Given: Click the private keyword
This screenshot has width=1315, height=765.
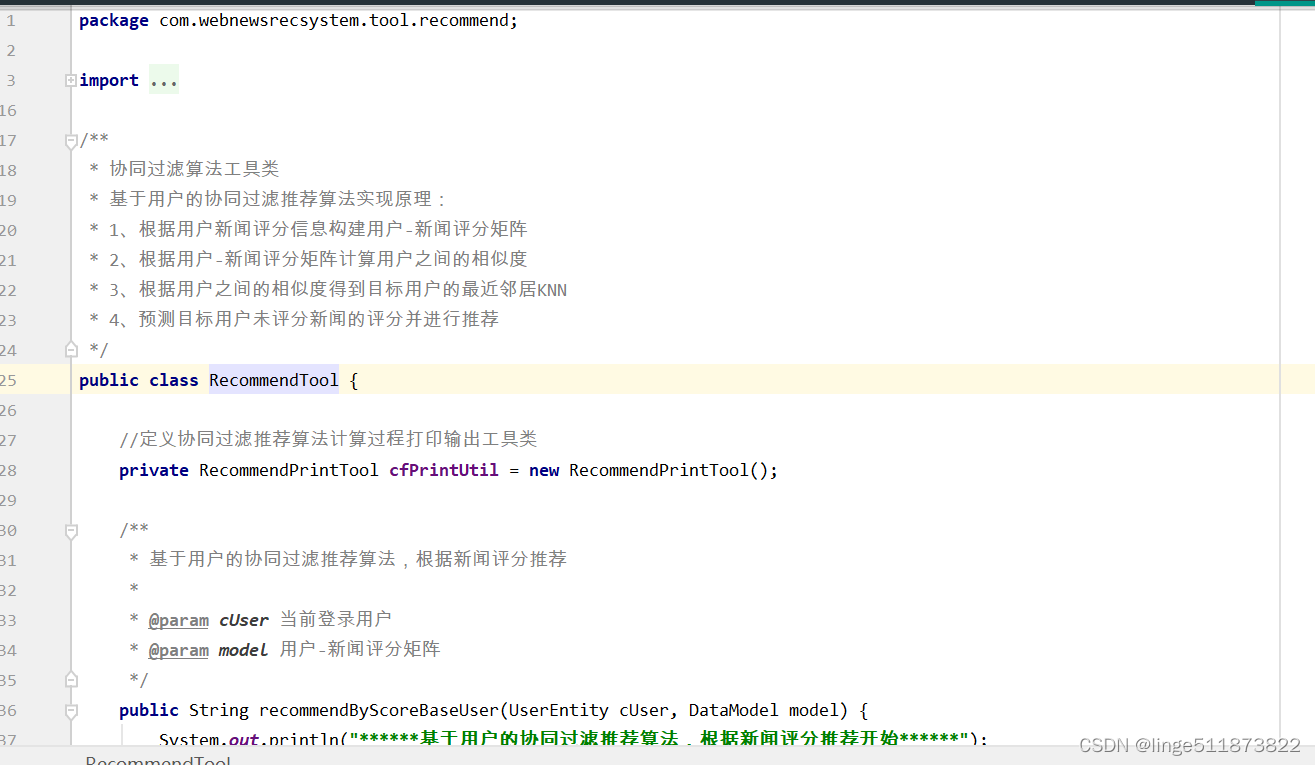Looking at the screenshot, I should pyautogui.click(x=154, y=470).
